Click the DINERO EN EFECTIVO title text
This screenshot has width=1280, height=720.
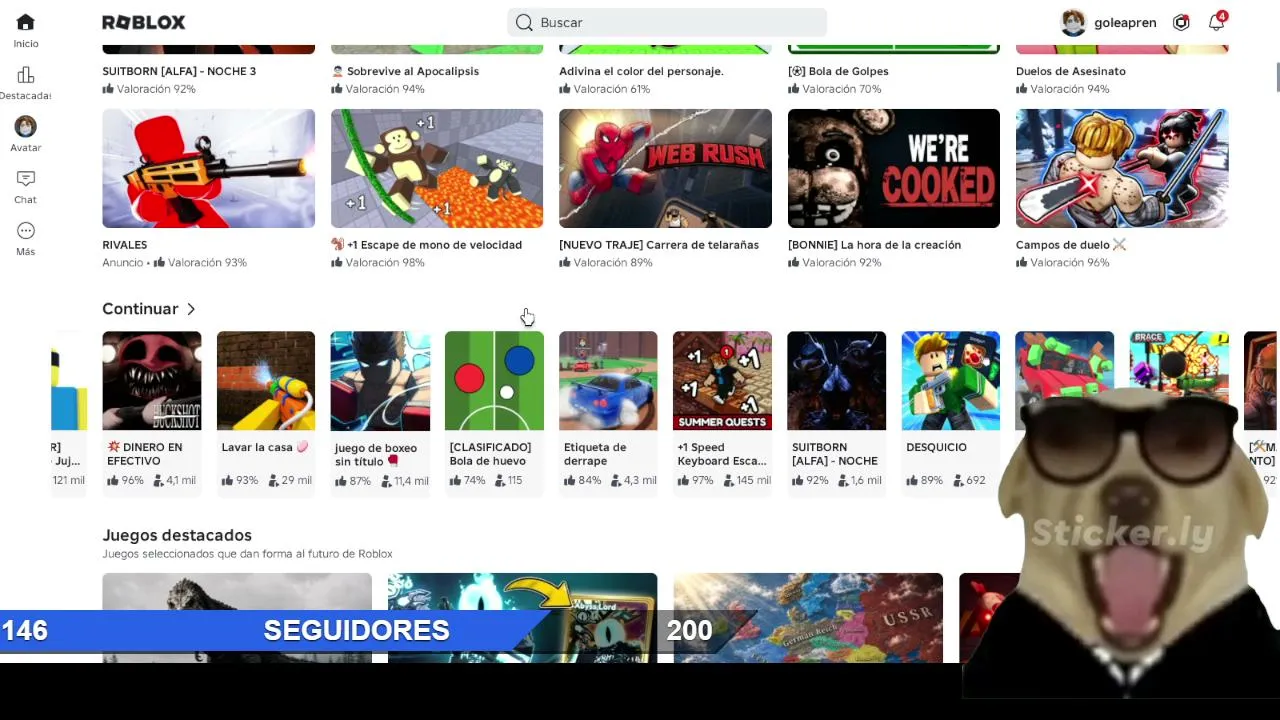pyautogui.click(x=145, y=454)
